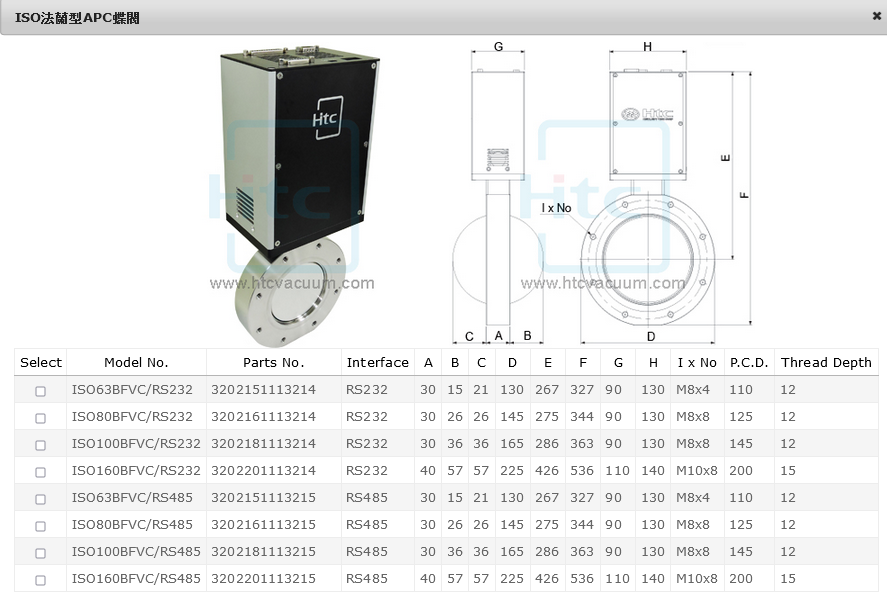This screenshot has height=601, width=887.
Task: Click the Model No. column header
Action: click(136, 363)
